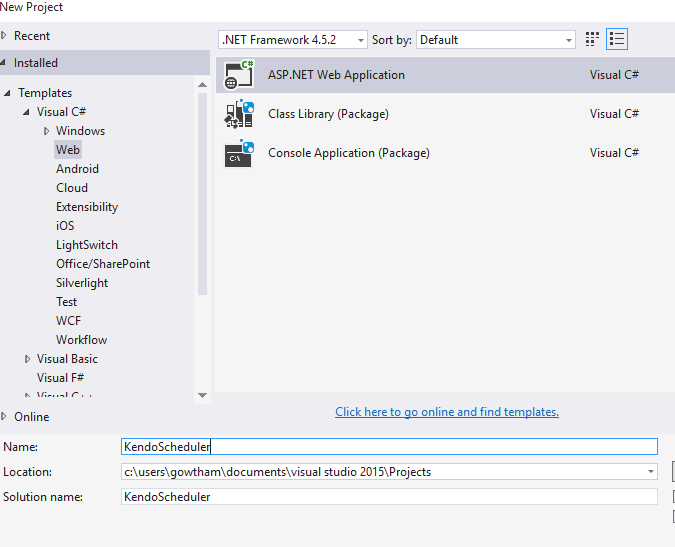Open the Location path dropdown arrow
675x547 pixels.
coord(650,472)
